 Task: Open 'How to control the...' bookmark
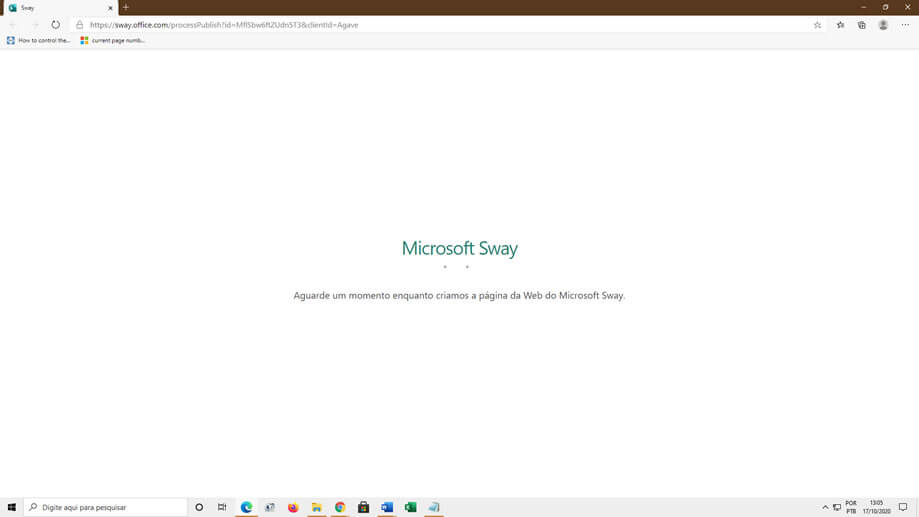click(38, 40)
